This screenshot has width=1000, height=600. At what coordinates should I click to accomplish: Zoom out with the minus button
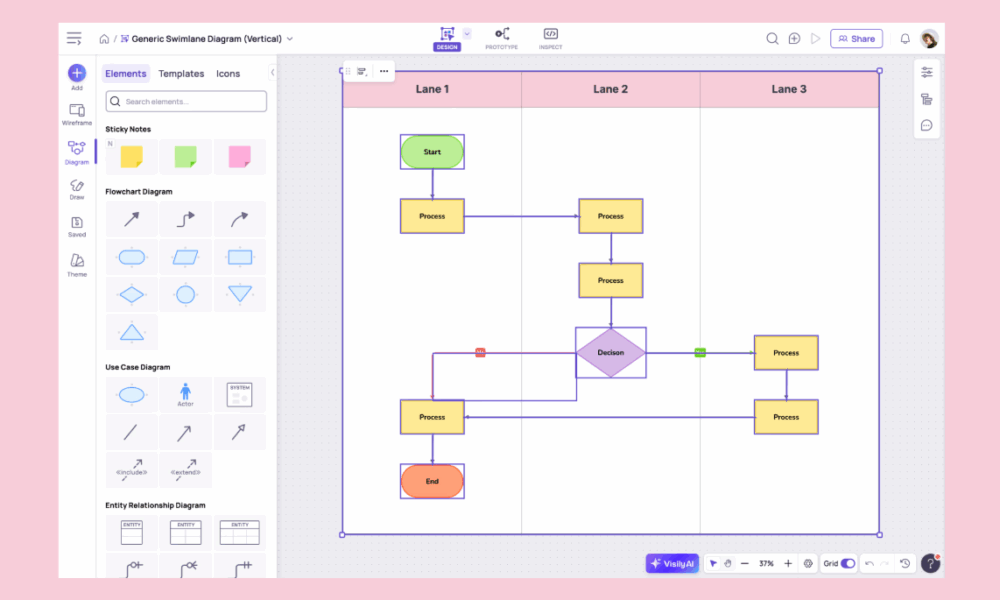pyautogui.click(x=744, y=564)
